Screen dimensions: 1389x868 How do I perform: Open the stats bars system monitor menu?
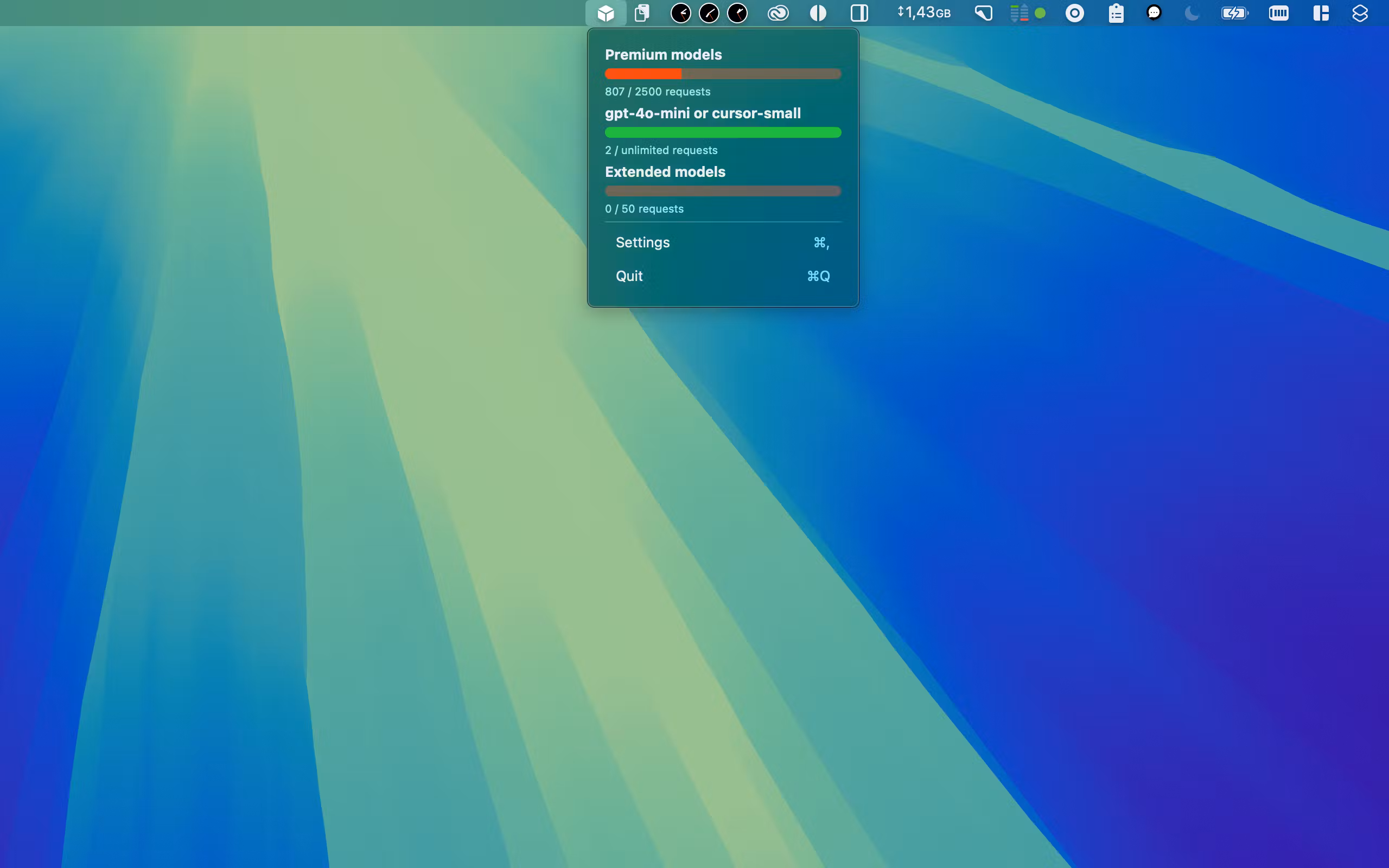coord(1018,12)
